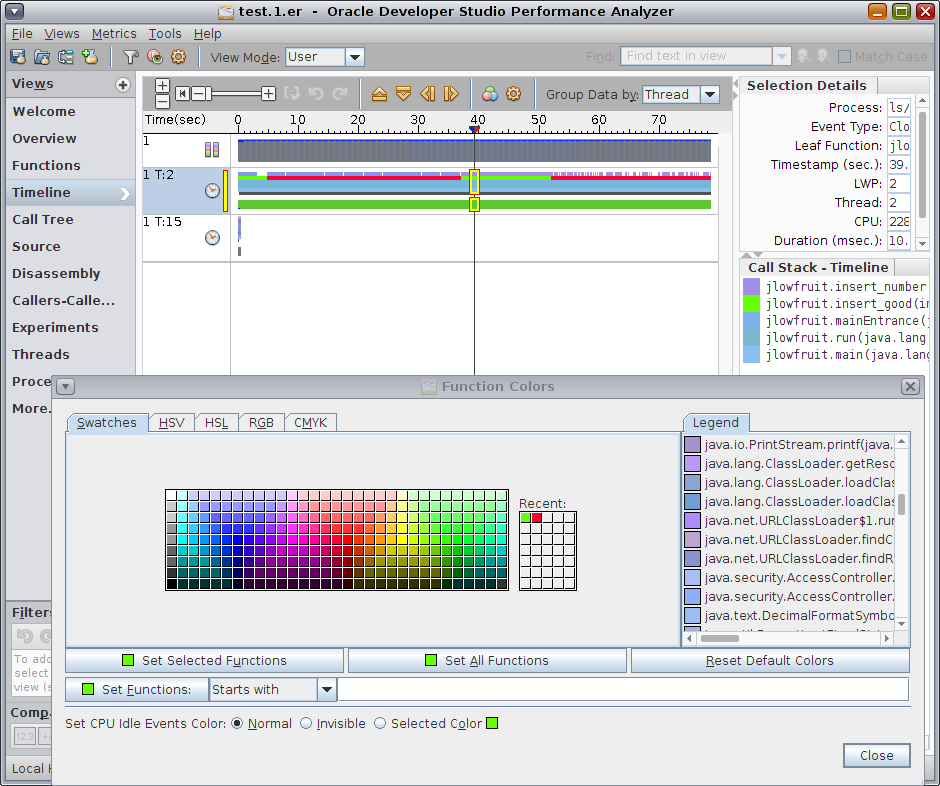Click the timeline vertical zoom-in plus icon
This screenshot has width=940, height=786.
(x=162, y=86)
